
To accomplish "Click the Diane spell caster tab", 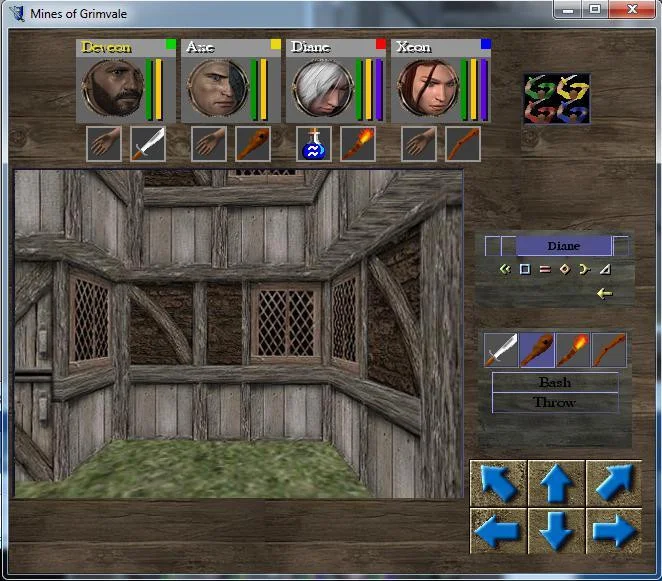I will coord(564,246).
